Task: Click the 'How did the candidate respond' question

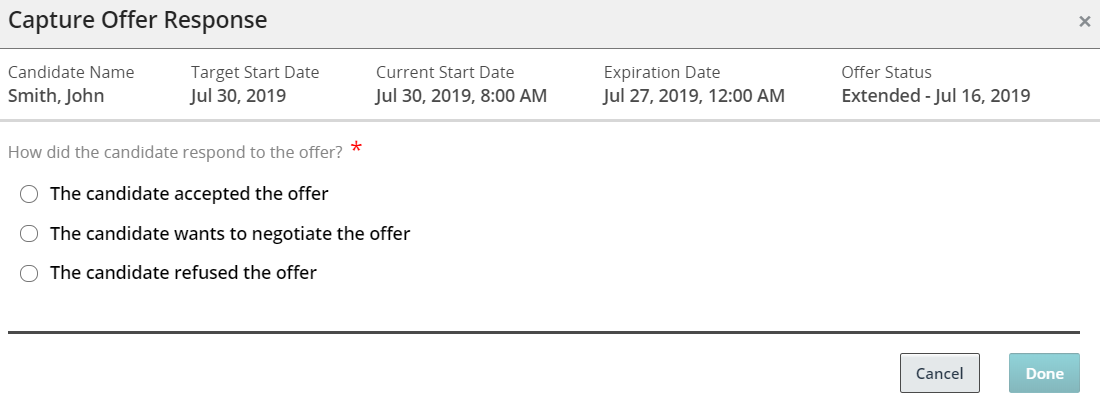Action: point(175,152)
